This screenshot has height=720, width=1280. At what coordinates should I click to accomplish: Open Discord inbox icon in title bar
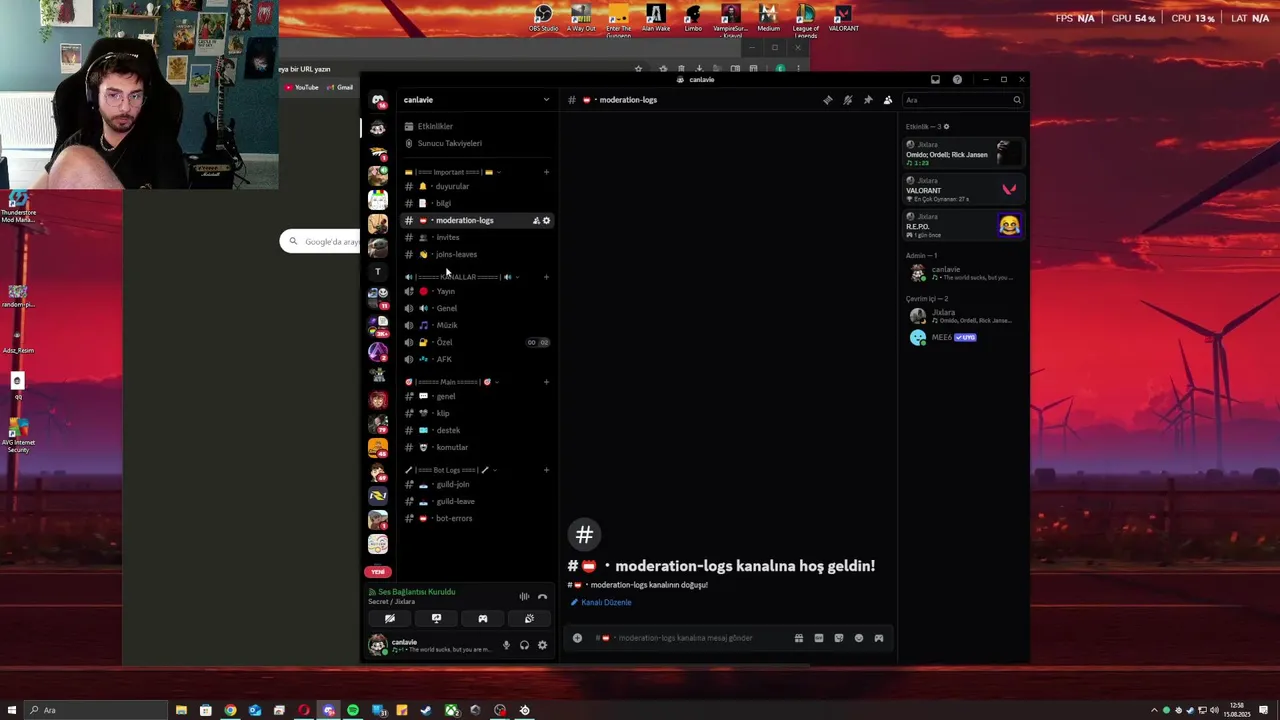point(935,80)
